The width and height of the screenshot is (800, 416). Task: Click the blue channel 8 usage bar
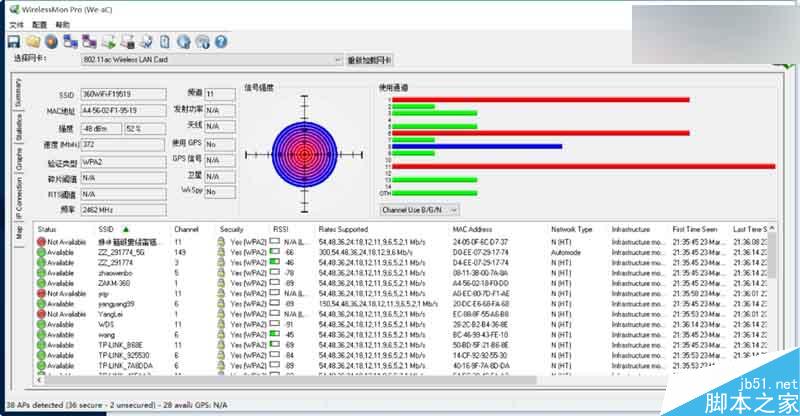click(x=477, y=146)
